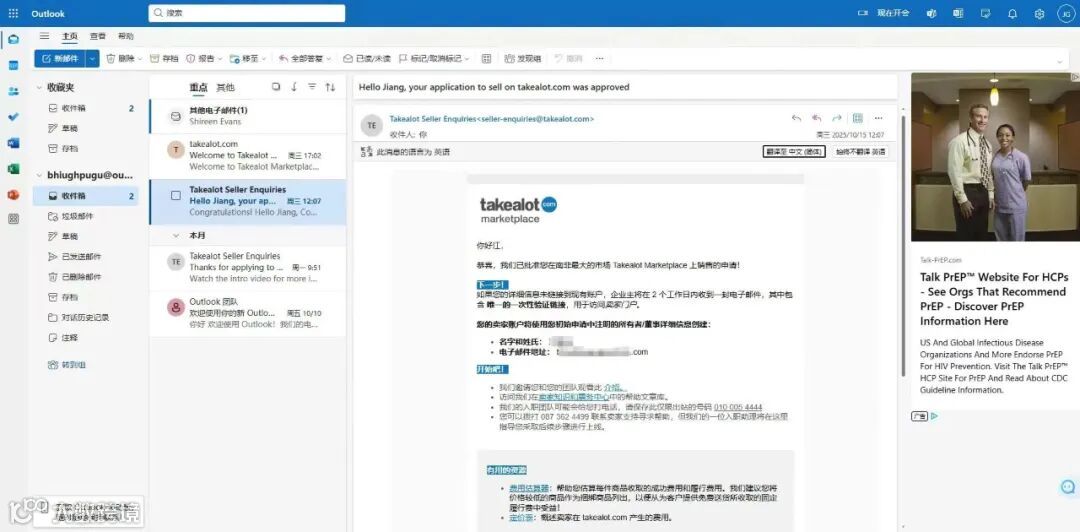Open the Sort arrows in message list
Screen dimensions: 1080x532
[x=330, y=87]
